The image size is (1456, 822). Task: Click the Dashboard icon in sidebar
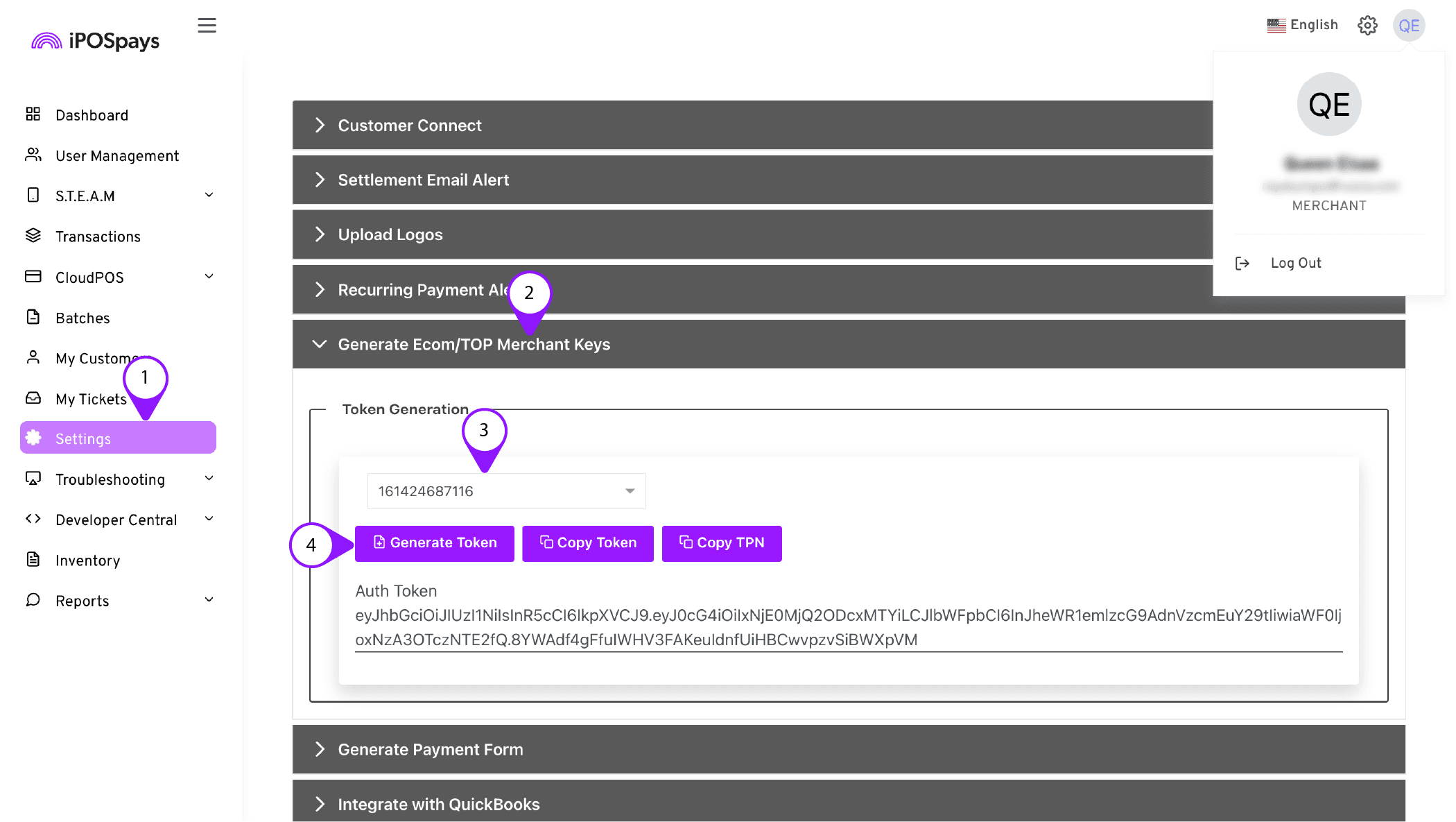35,114
